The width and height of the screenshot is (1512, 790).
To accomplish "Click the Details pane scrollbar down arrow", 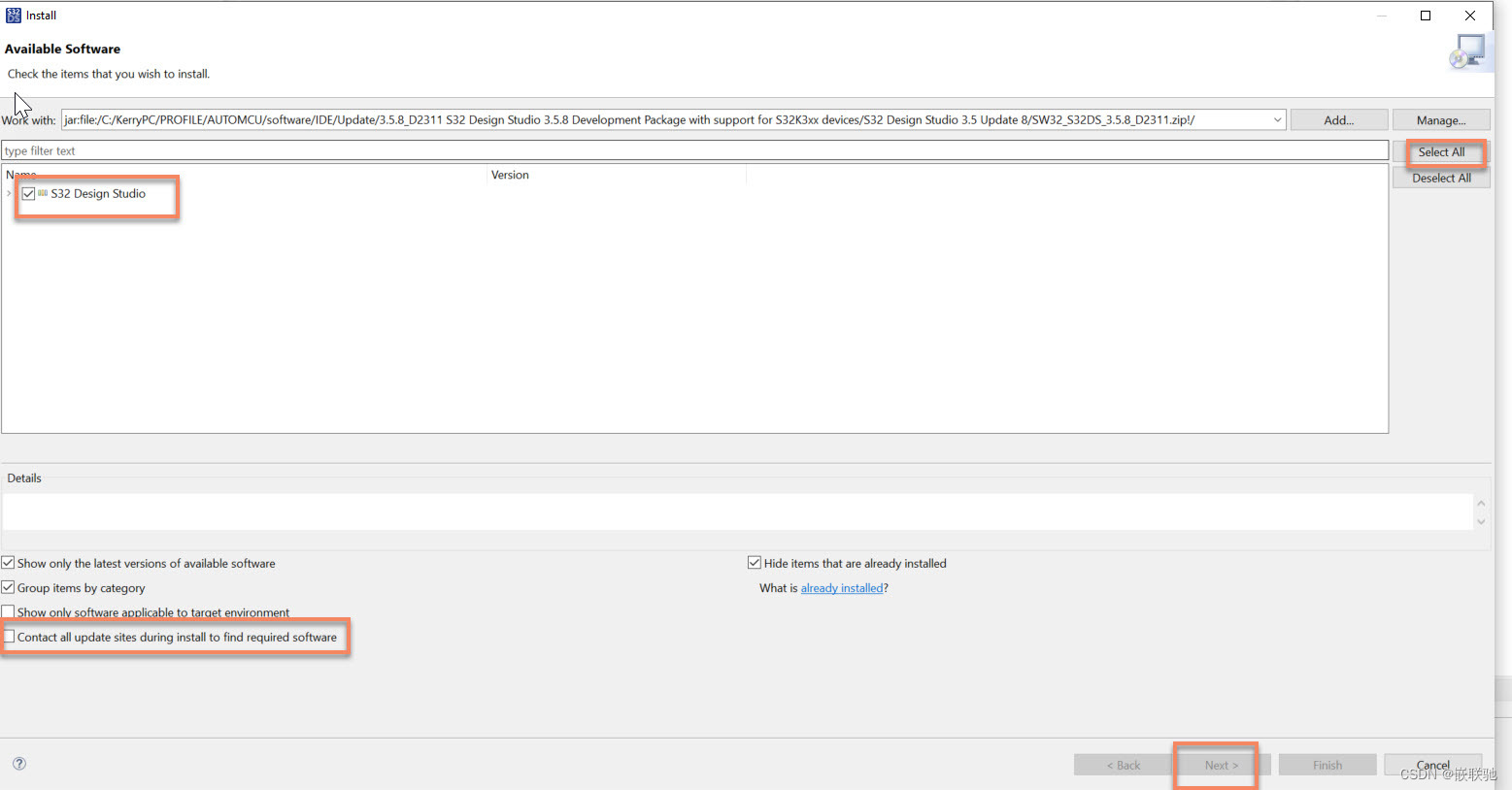I will click(x=1481, y=522).
